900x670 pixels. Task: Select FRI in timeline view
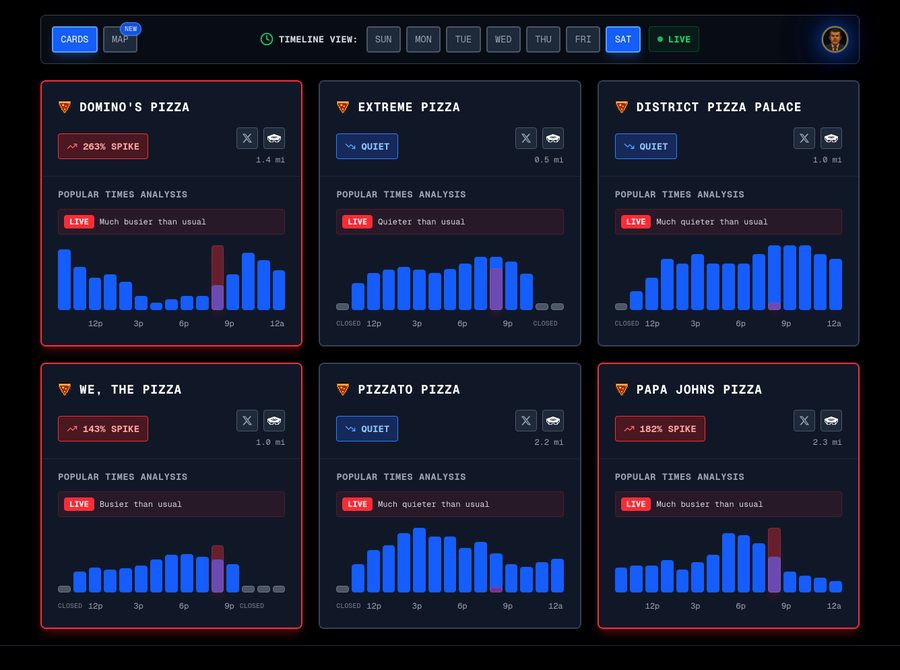[583, 39]
